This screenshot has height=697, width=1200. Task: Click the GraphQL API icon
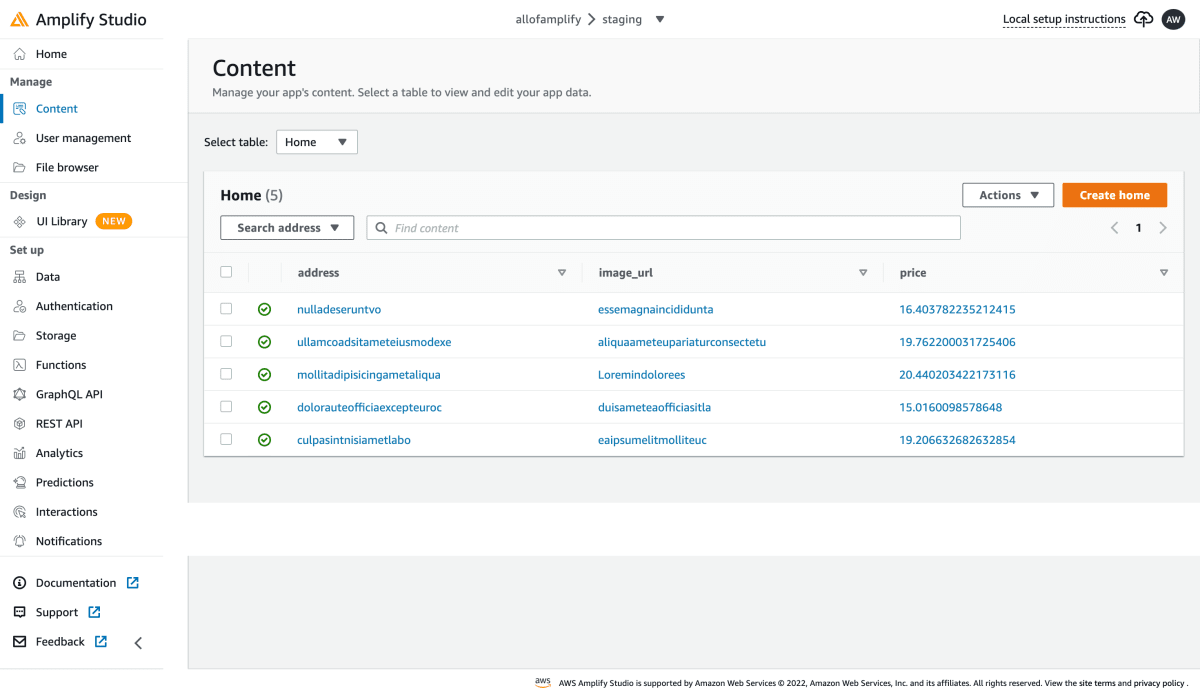[20, 394]
